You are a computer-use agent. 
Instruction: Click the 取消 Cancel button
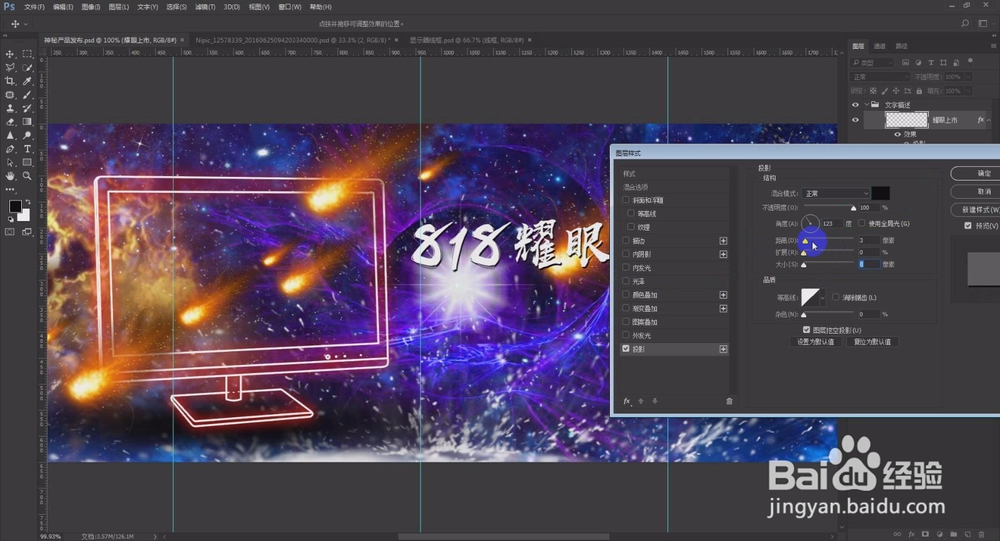click(x=975, y=191)
